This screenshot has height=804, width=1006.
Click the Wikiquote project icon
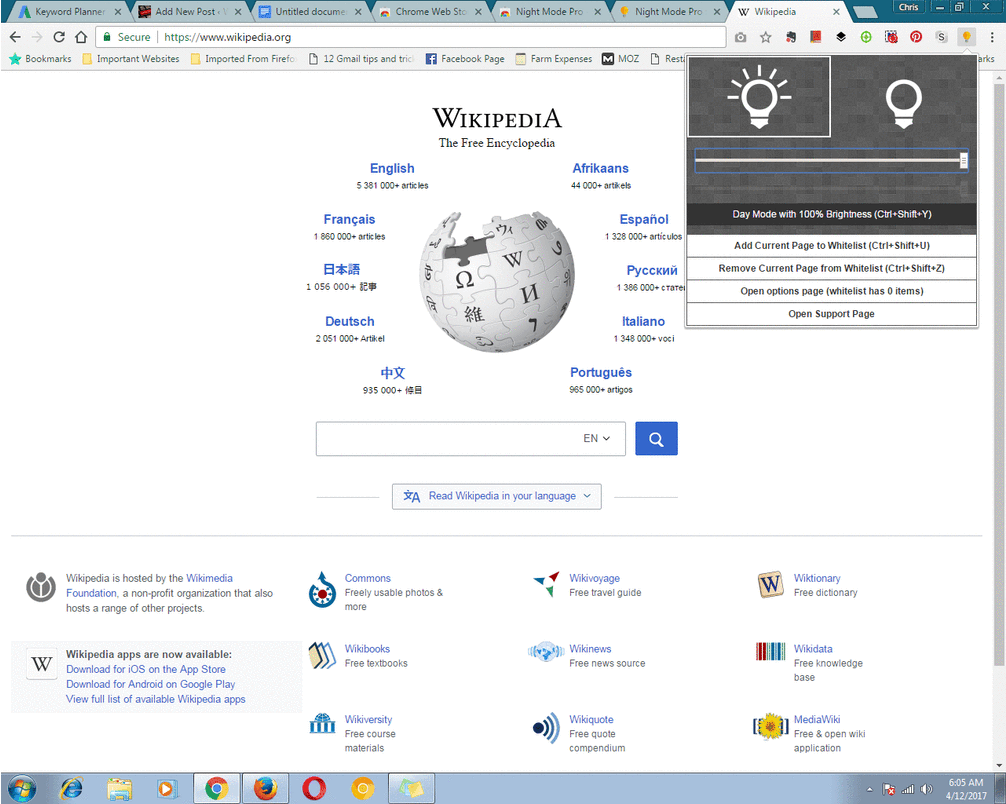(x=547, y=728)
